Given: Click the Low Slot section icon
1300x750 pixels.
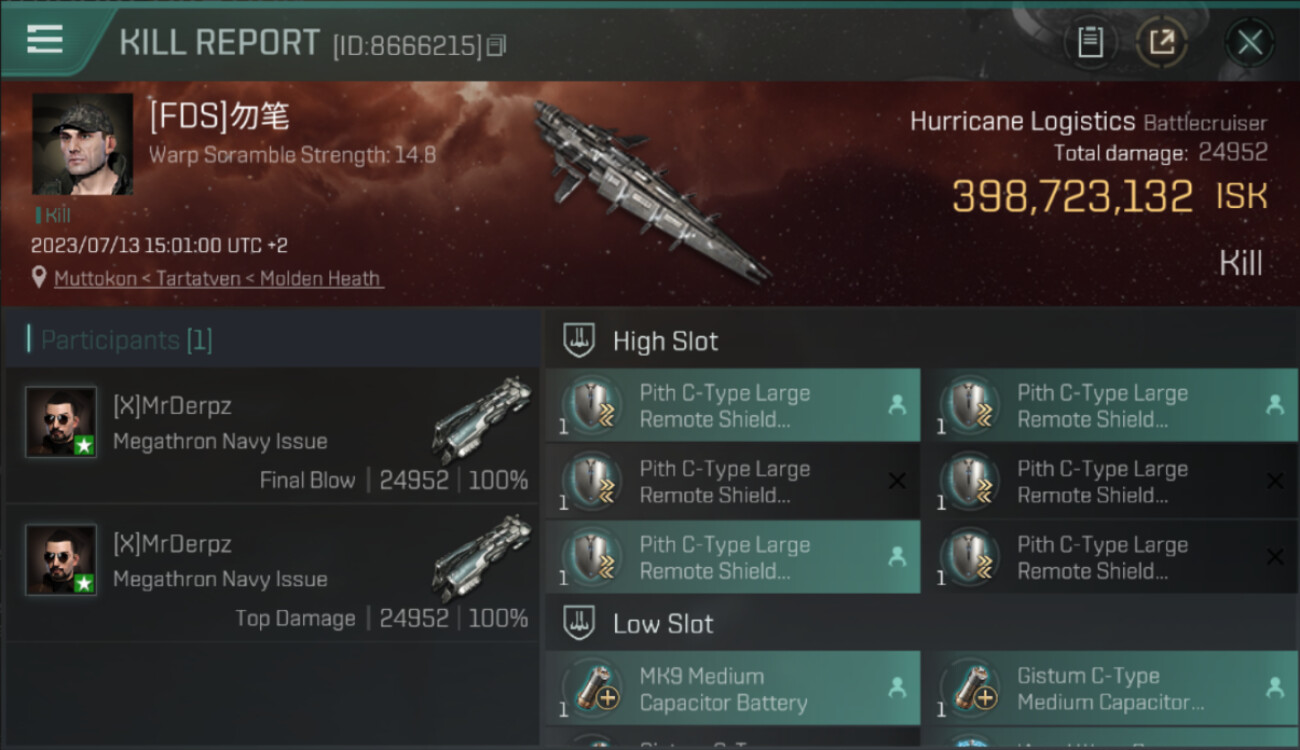Looking at the screenshot, I should pyautogui.click(x=580, y=624).
